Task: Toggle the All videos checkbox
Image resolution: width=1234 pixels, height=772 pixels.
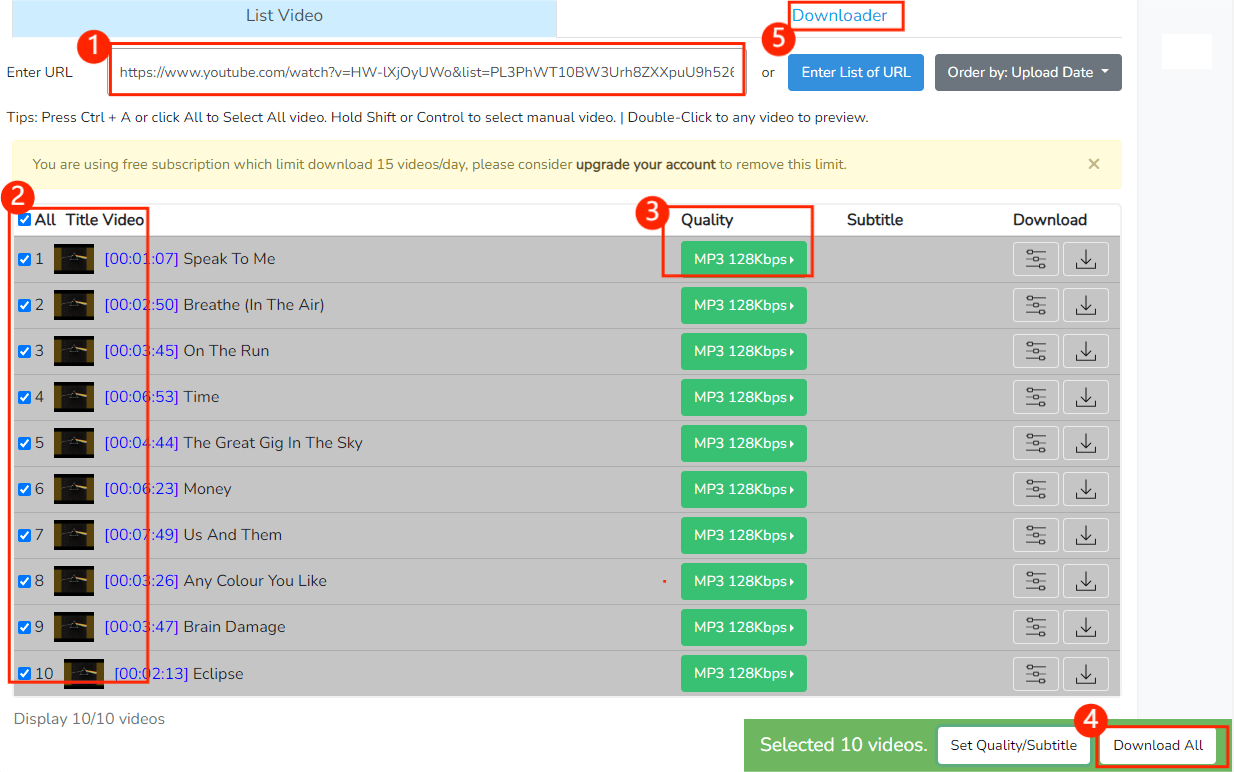Action: coord(25,220)
